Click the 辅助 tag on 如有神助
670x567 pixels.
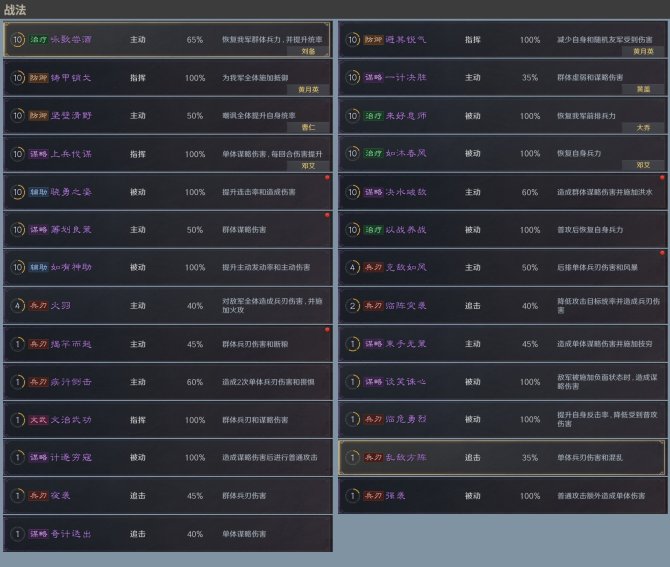click(37, 268)
